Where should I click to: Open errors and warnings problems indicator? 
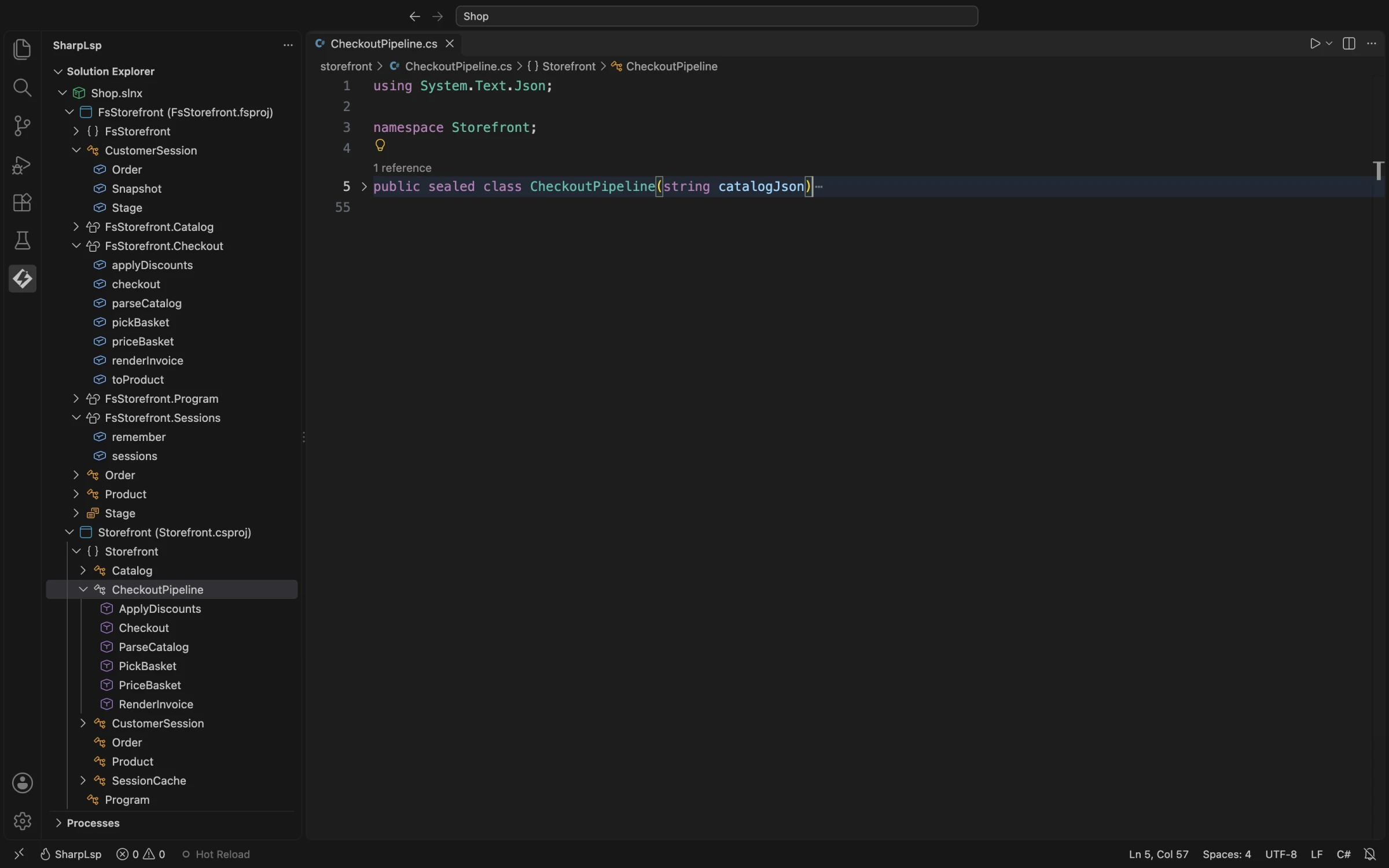coord(141,854)
